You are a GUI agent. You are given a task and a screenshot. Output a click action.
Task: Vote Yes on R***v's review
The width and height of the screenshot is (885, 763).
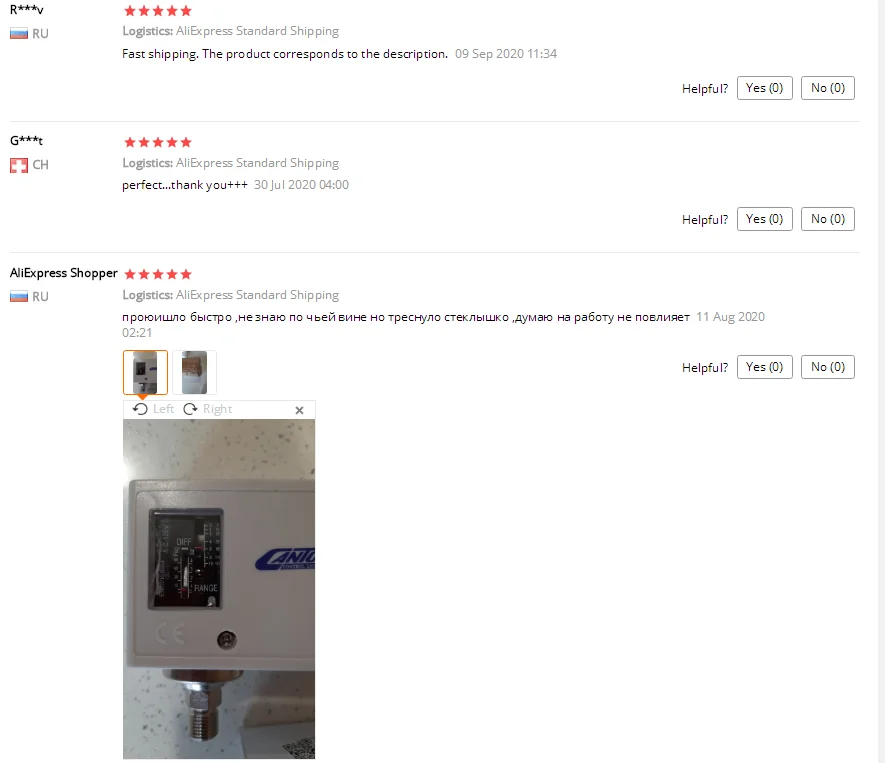[765, 88]
